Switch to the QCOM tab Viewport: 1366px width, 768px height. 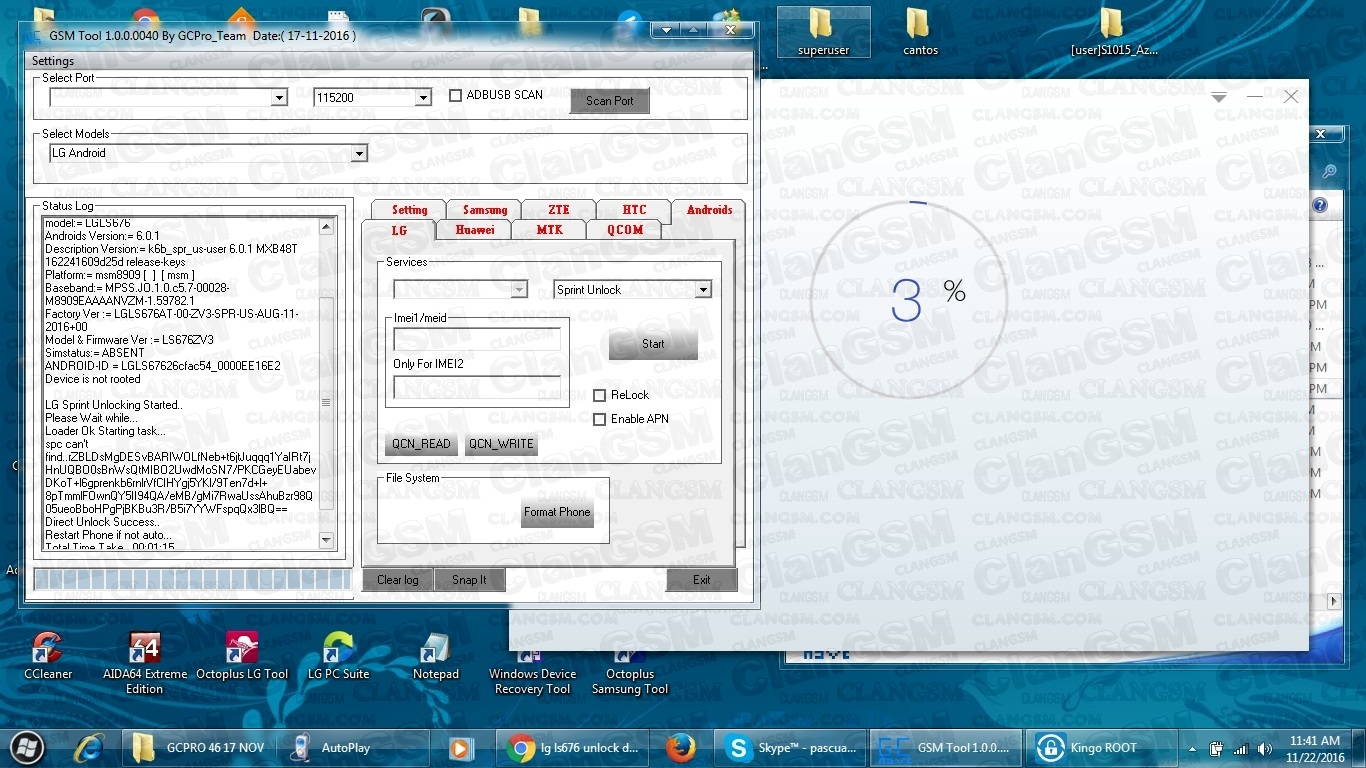625,230
